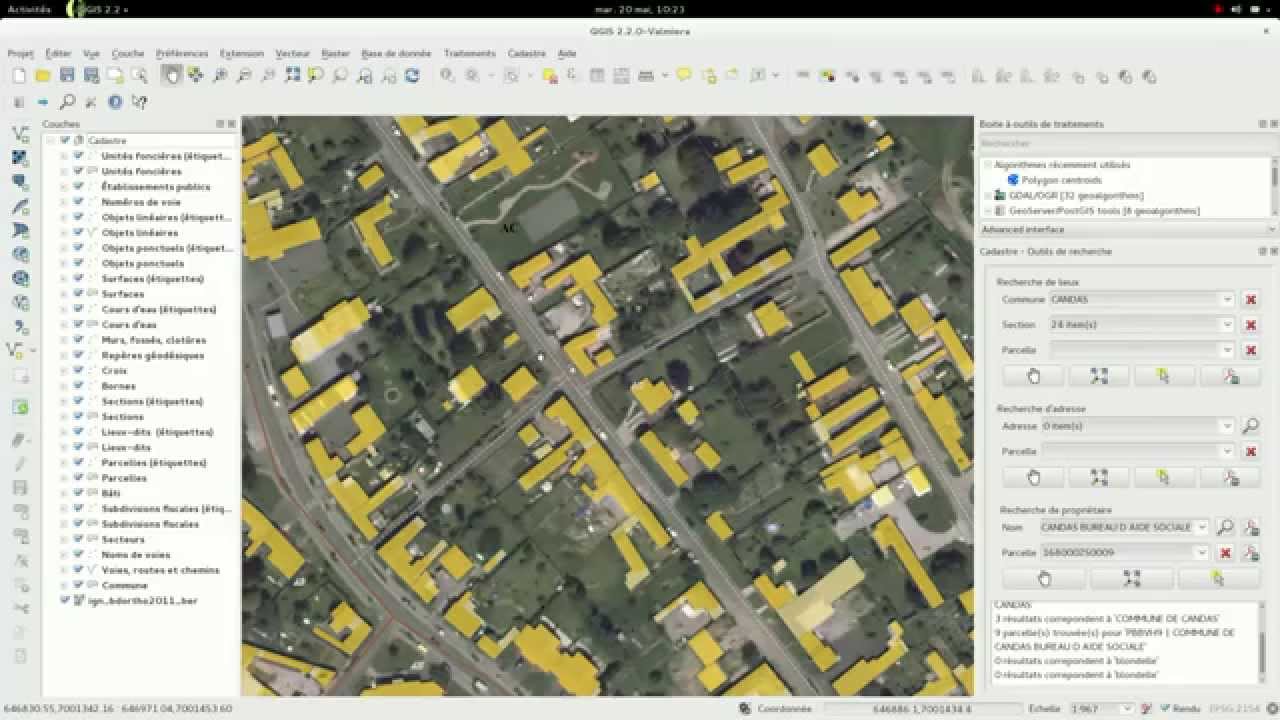
Task: Expand the GDAL/OGR geoalgorithms tree node
Action: point(987,196)
